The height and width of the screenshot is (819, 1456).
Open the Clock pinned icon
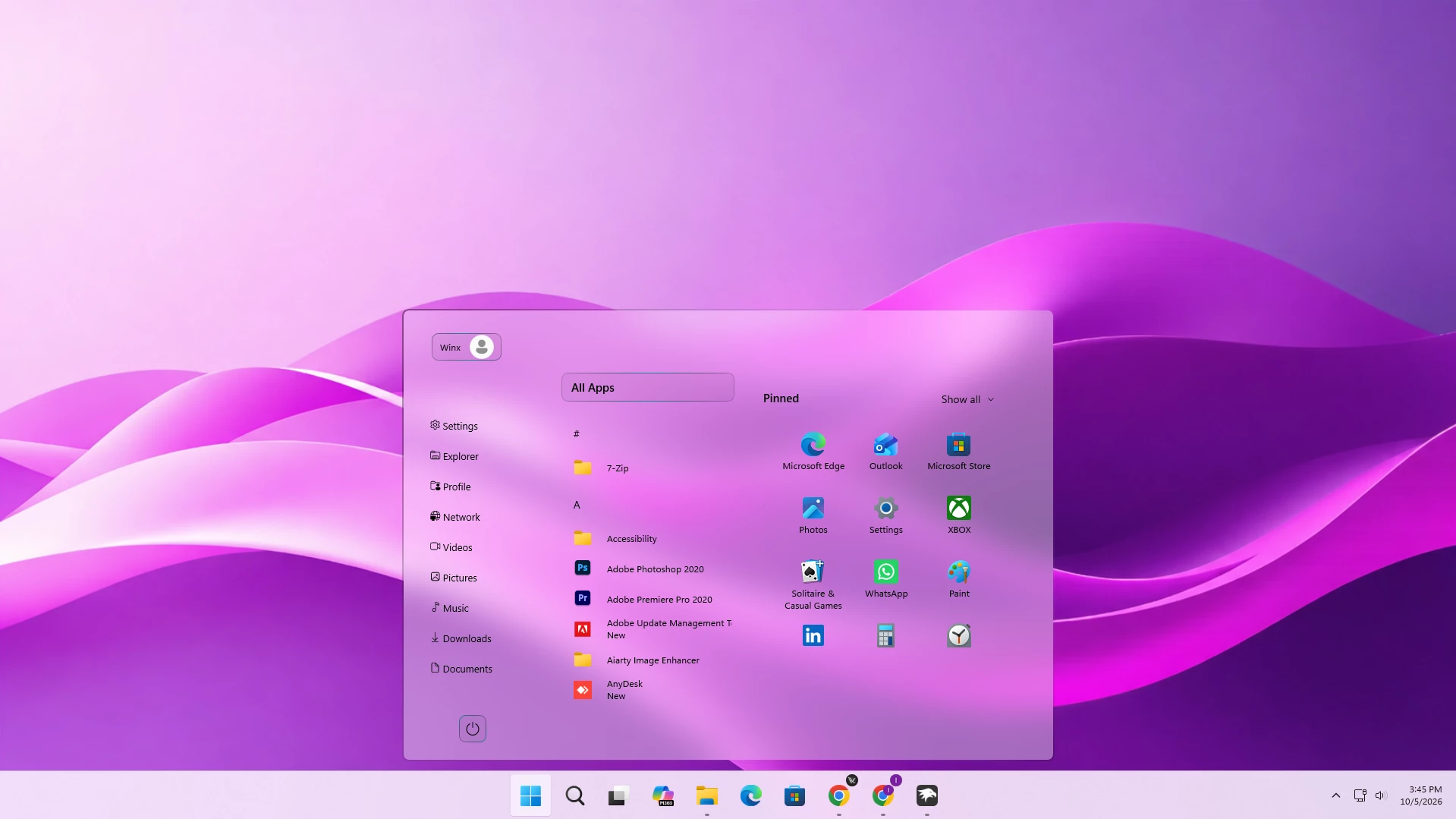coord(958,635)
